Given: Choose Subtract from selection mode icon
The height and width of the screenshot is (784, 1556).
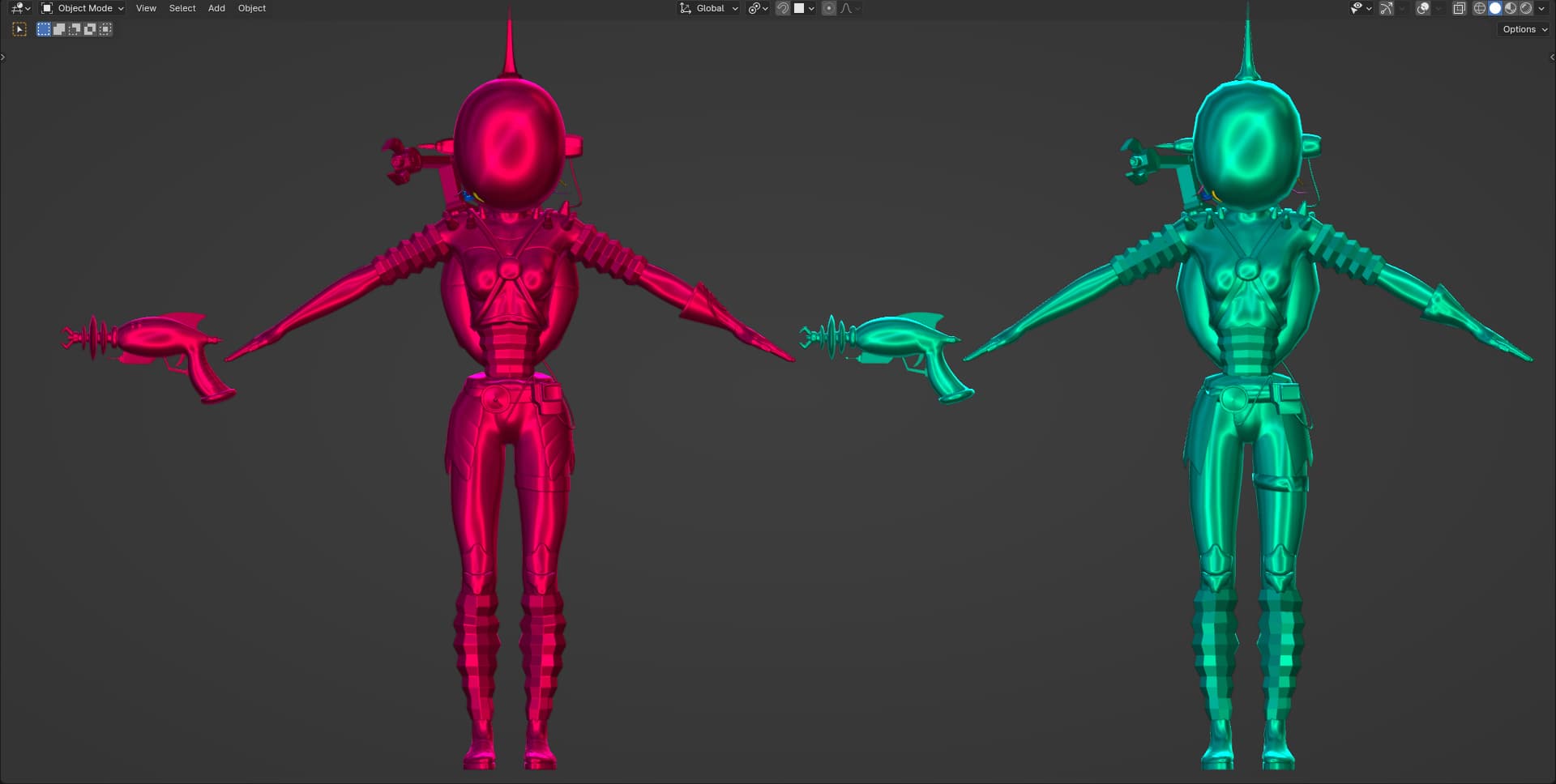Looking at the screenshot, I should coord(75,29).
